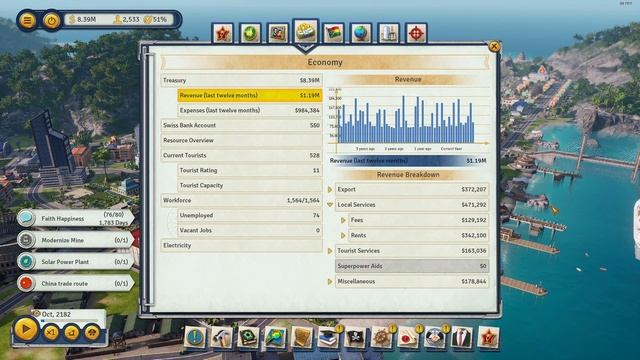Select the Treasury row
Image resolution: width=640 pixels, height=360 pixels.
[241, 80]
